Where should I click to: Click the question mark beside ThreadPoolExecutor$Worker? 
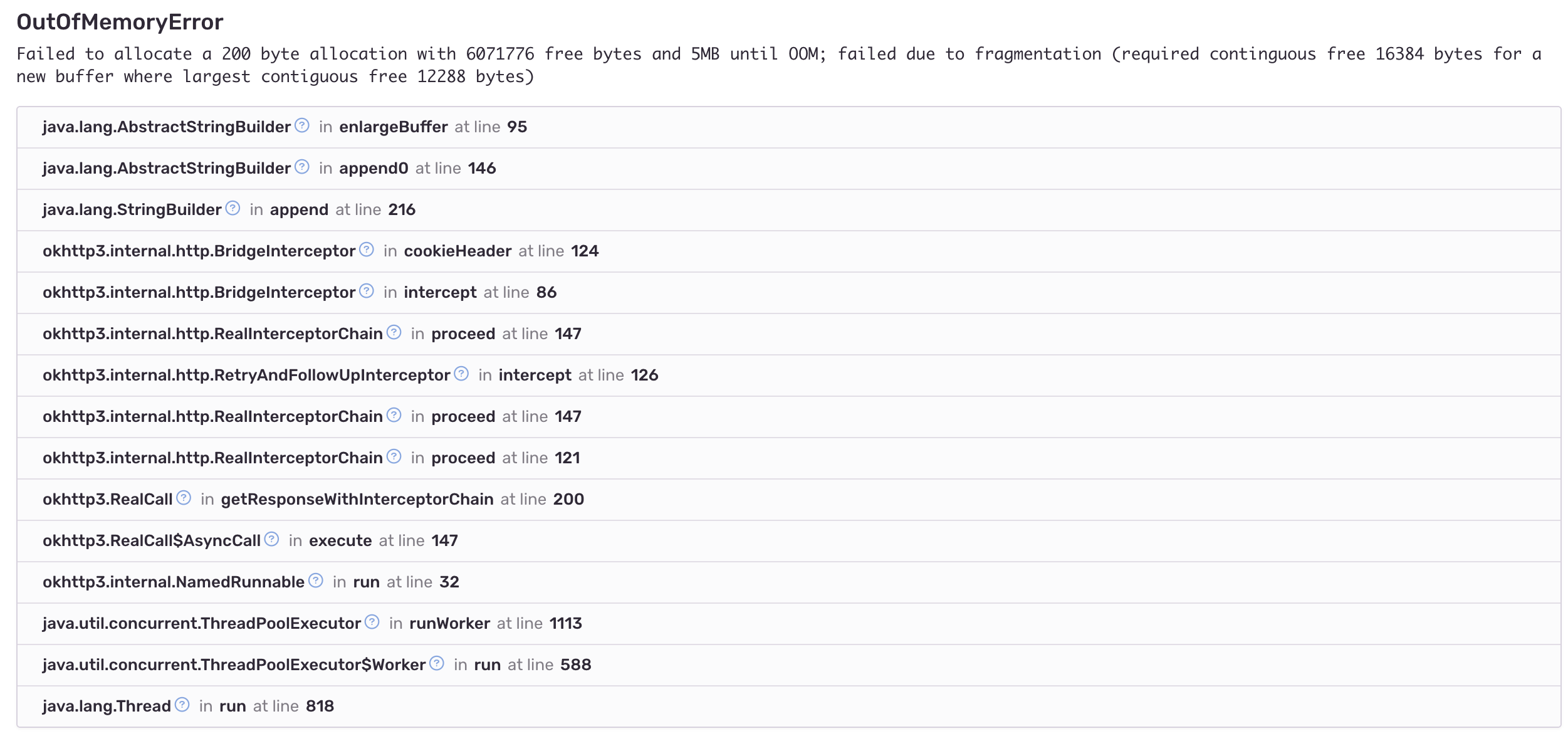[x=436, y=663]
